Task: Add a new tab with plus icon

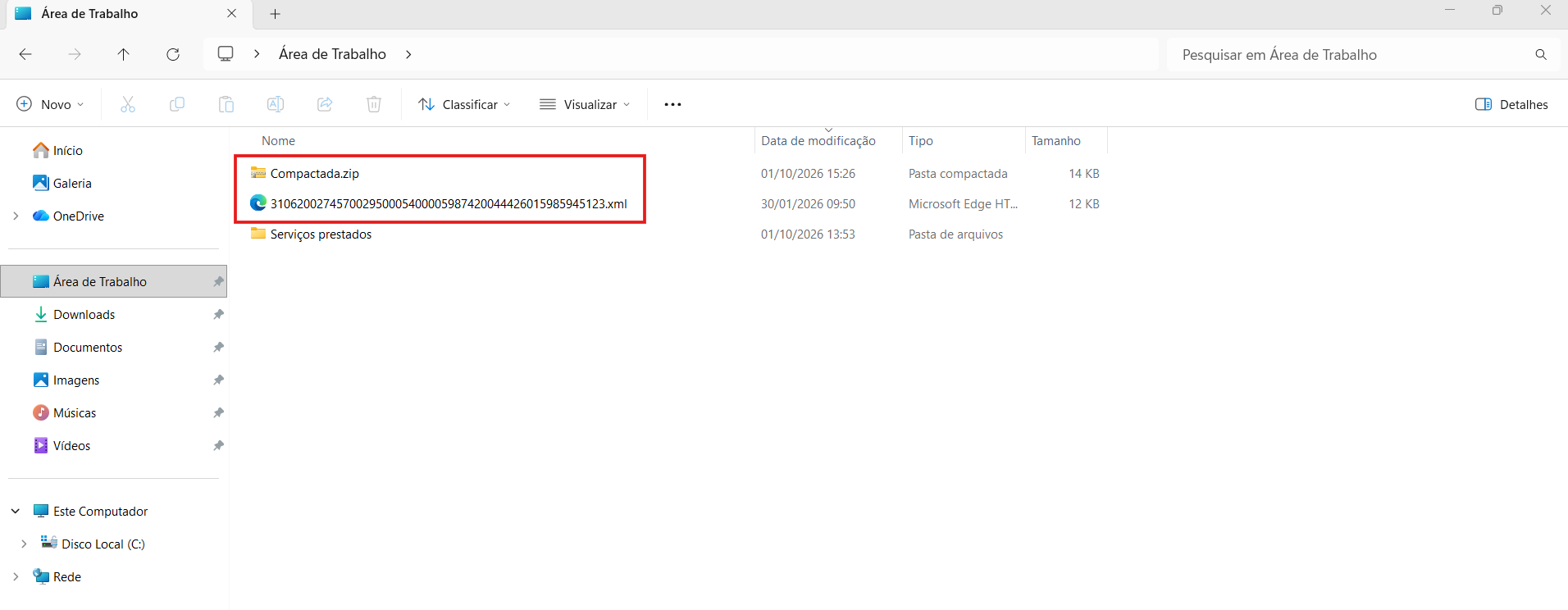Action: click(x=276, y=14)
